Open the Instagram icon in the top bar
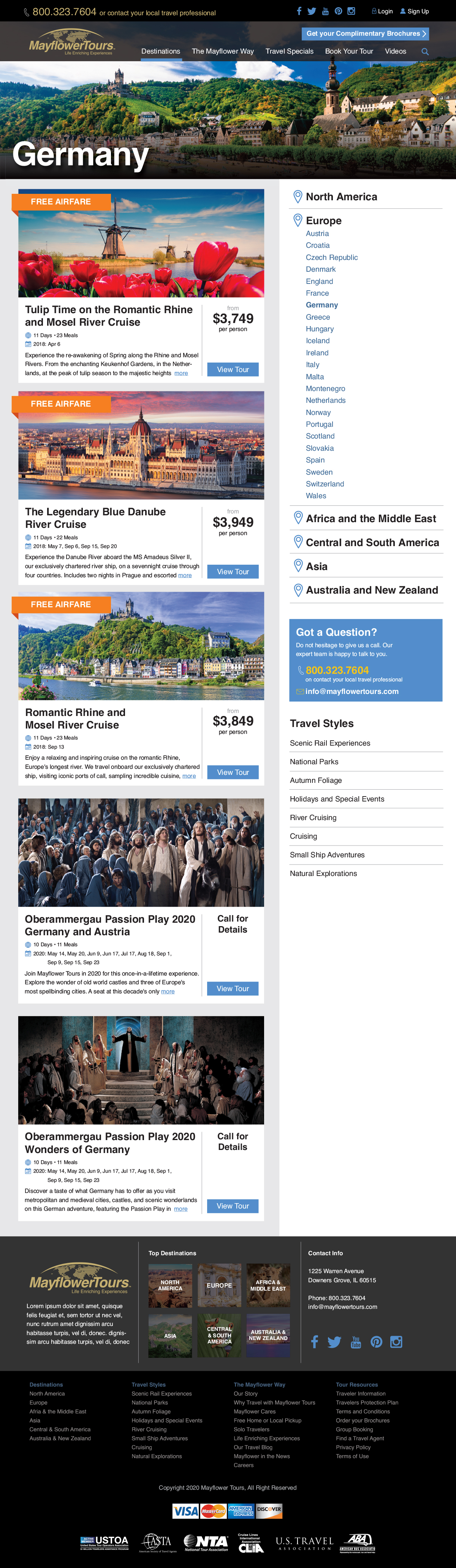 point(351,11)
